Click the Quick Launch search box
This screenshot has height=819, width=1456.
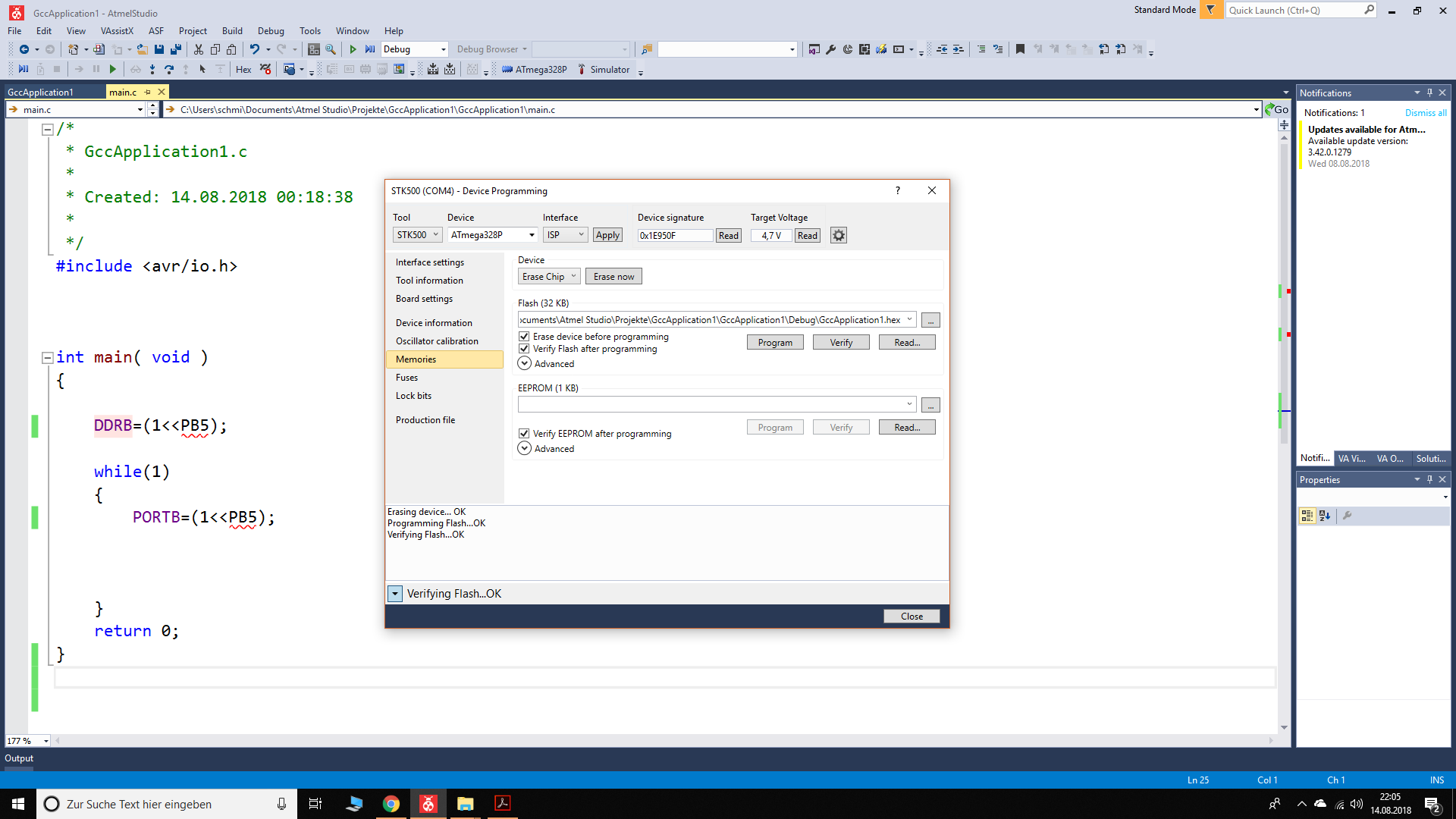pyautogui.click(x=1301, y=10)
